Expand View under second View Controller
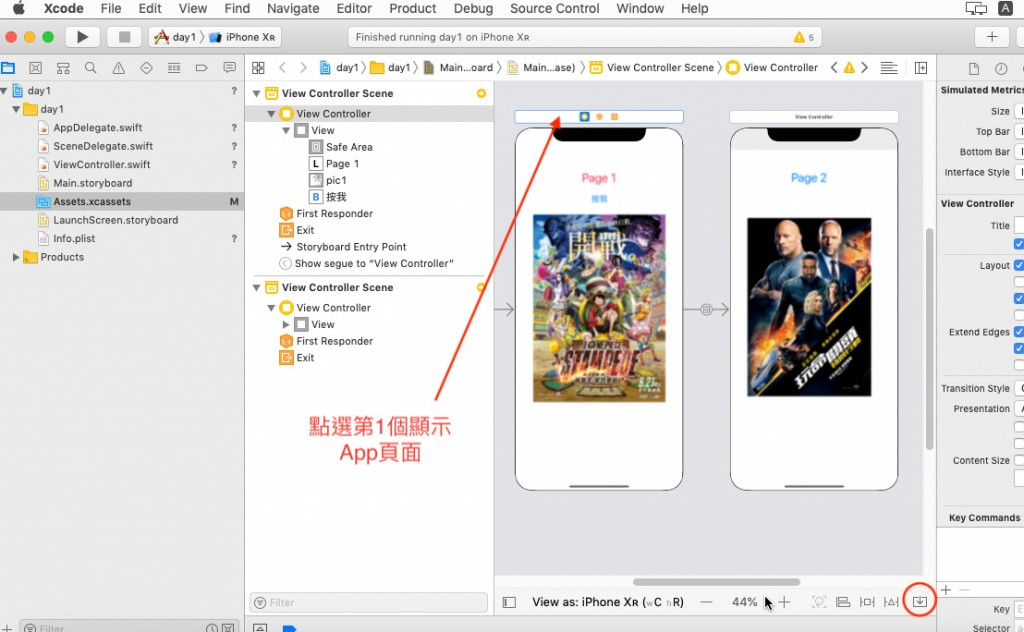The image size is (1024, 632). 286,324
